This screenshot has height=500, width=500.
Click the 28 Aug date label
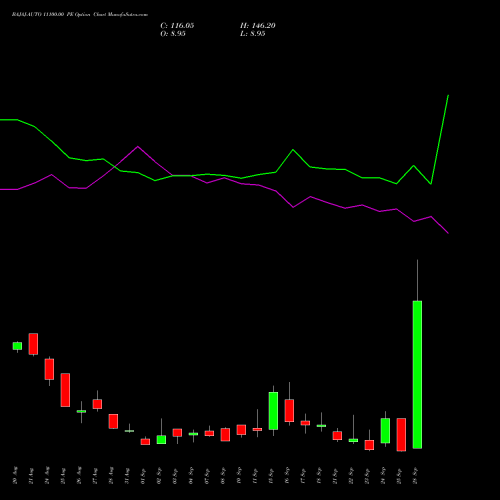point(111,475)
